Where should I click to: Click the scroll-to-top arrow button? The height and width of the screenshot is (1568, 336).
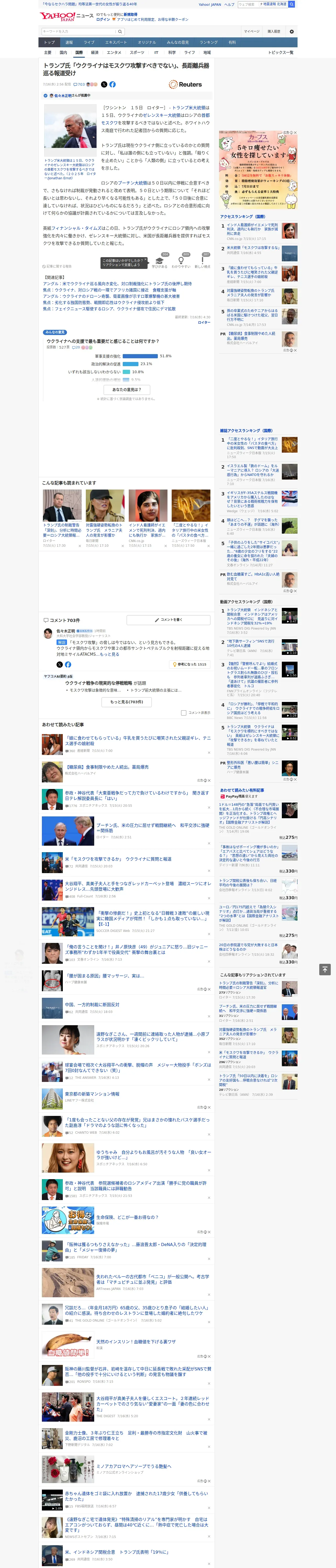(x=325, y=970)
